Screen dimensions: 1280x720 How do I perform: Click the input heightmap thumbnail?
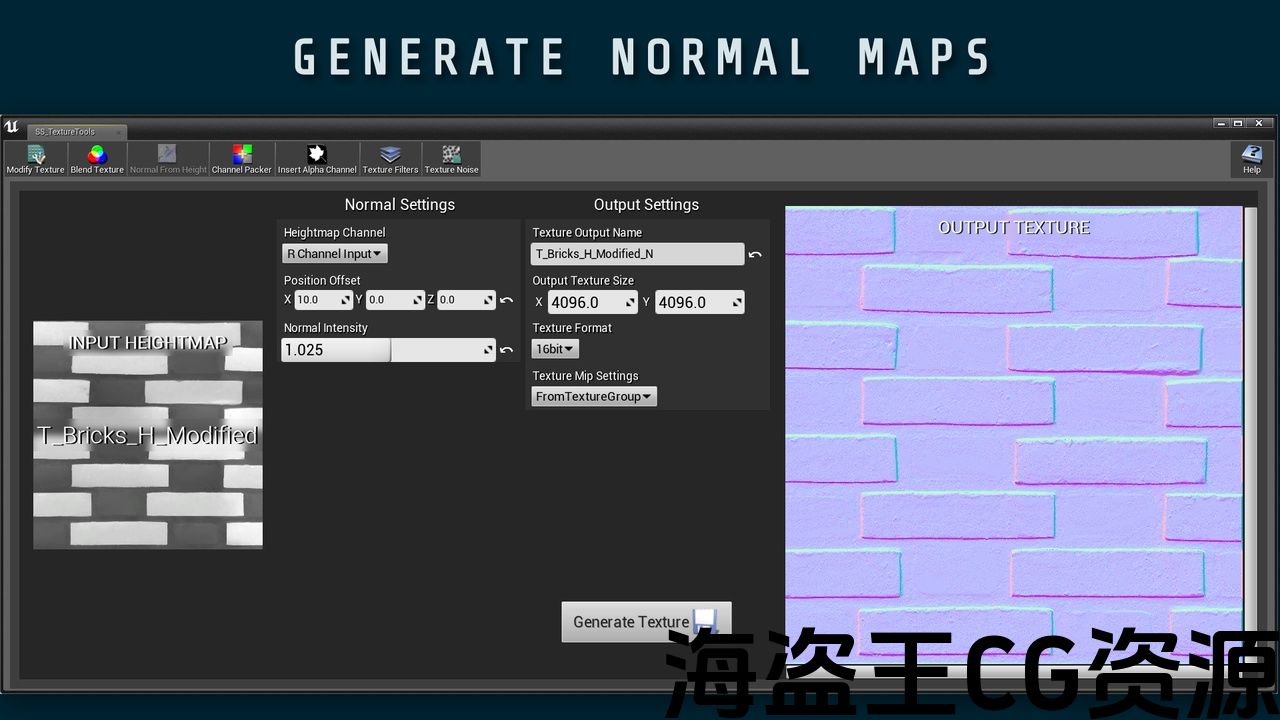pyautogui.click(x=148, y=435)
